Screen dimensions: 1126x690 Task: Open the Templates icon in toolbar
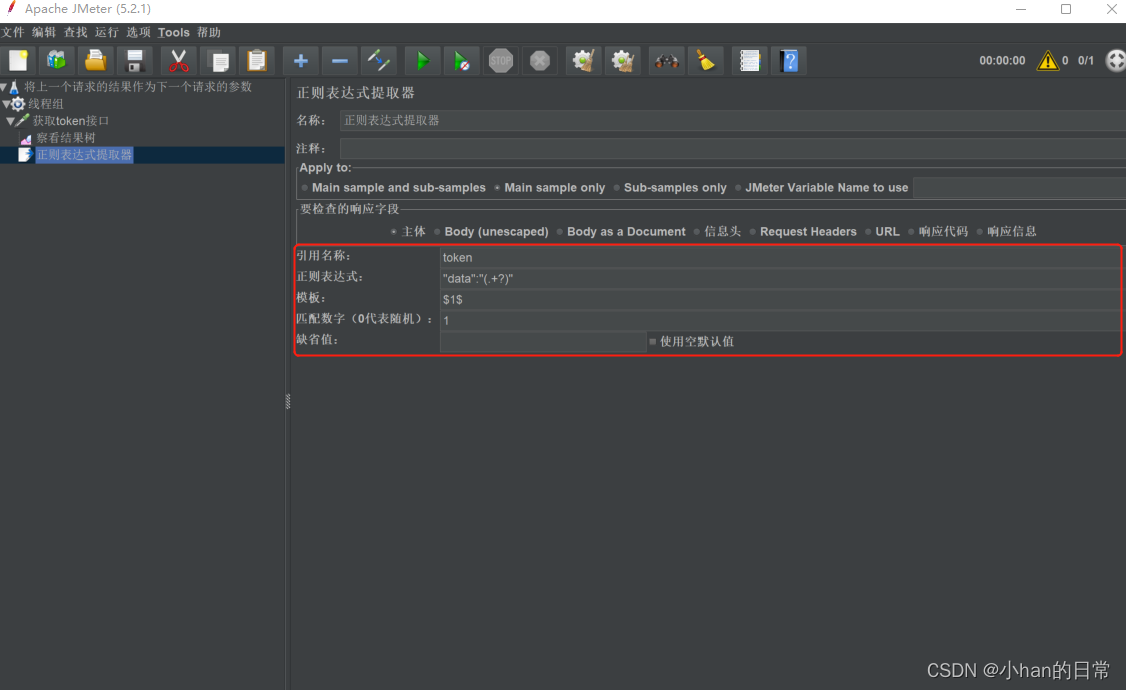56,61
